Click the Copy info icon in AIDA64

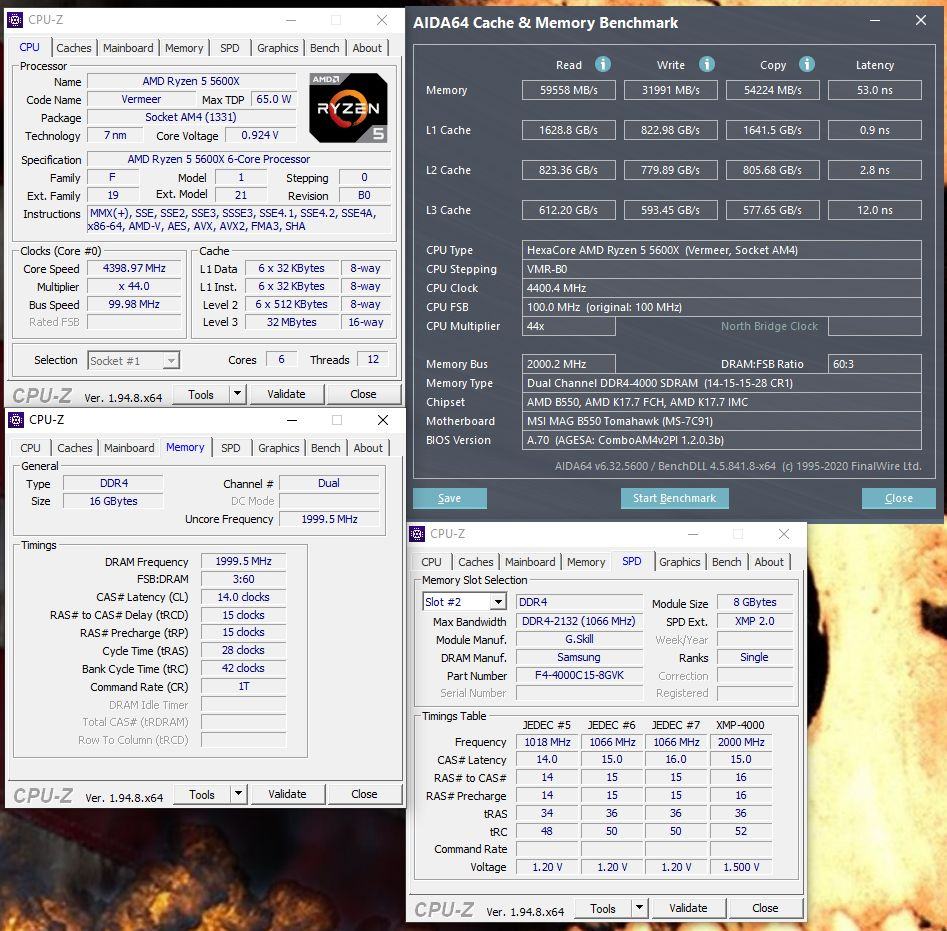[806, 64]
